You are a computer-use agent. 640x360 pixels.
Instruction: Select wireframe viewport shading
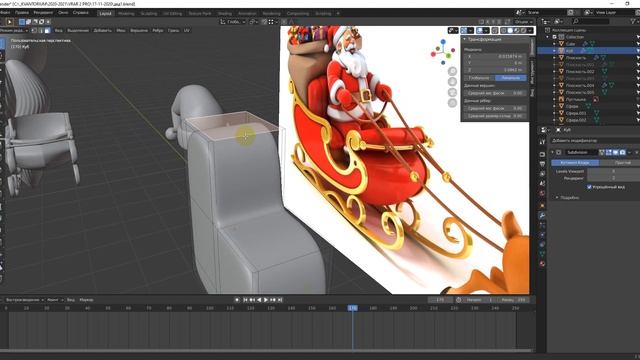(504, 31)
